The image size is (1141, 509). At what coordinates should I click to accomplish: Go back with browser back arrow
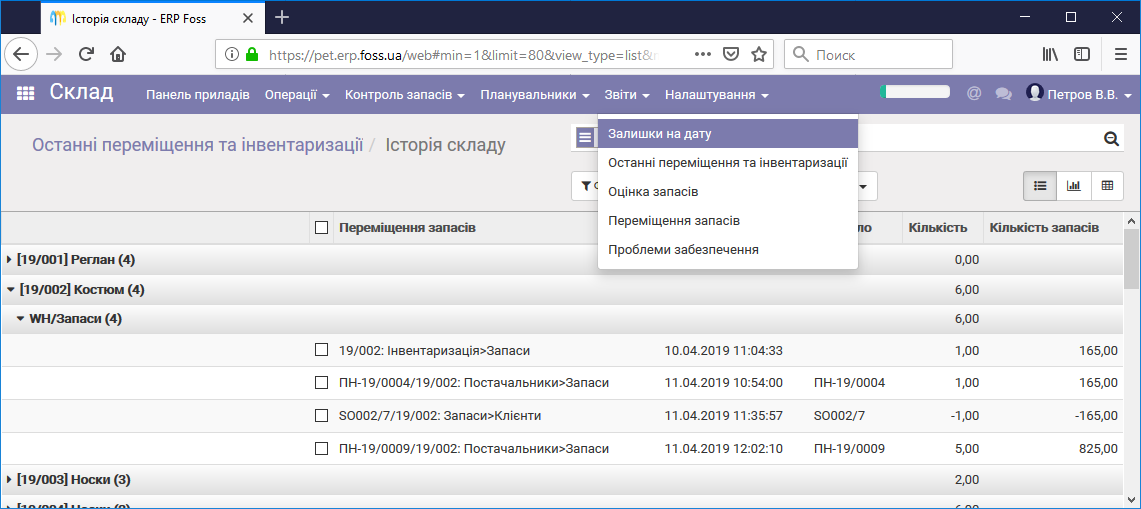point(20,54)
